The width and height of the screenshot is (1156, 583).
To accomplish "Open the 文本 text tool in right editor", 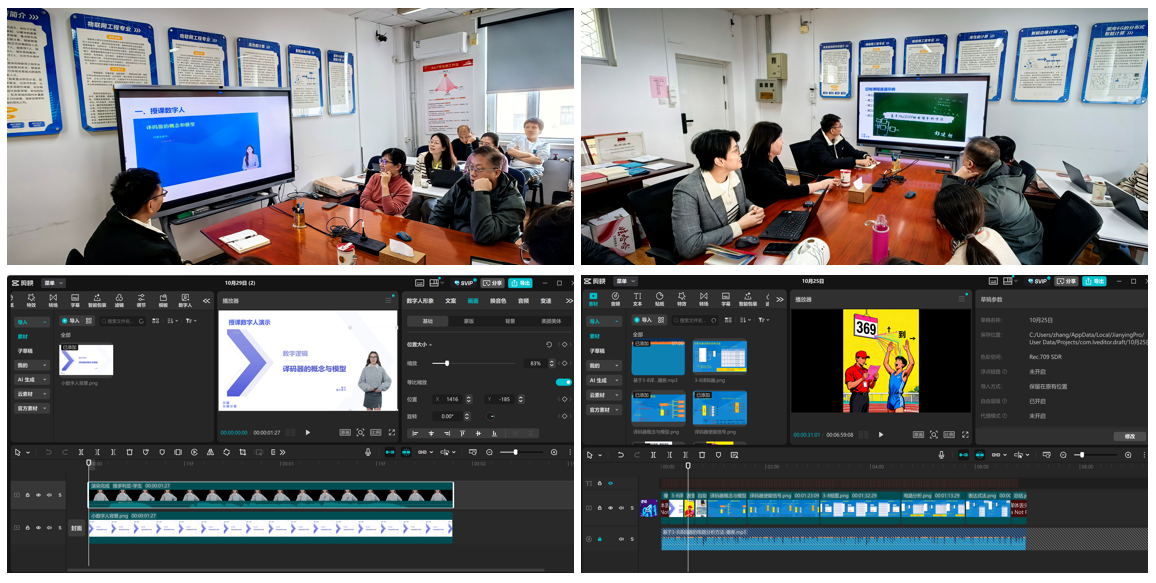I will 638,299.
